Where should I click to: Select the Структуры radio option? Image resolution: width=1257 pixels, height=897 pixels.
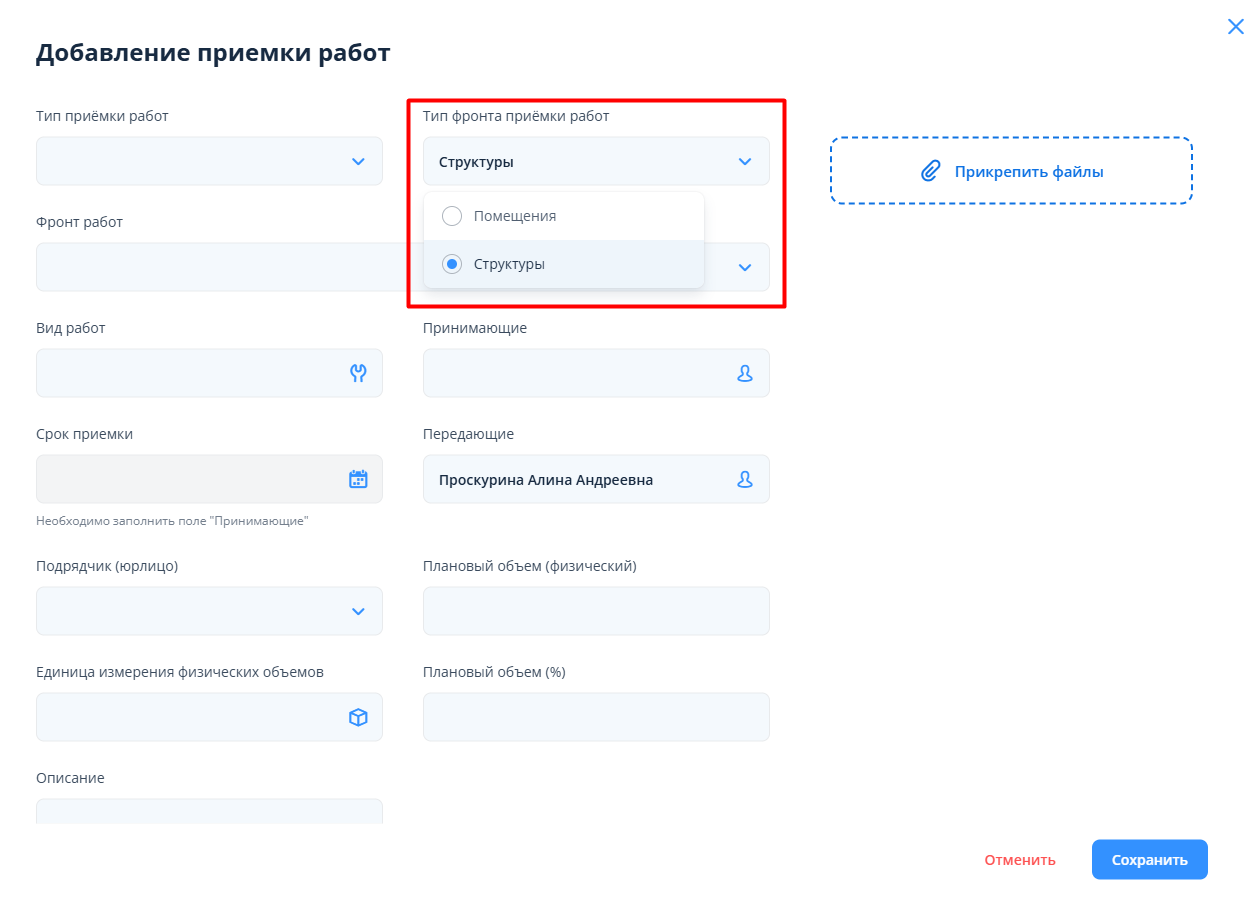[452, 265]
